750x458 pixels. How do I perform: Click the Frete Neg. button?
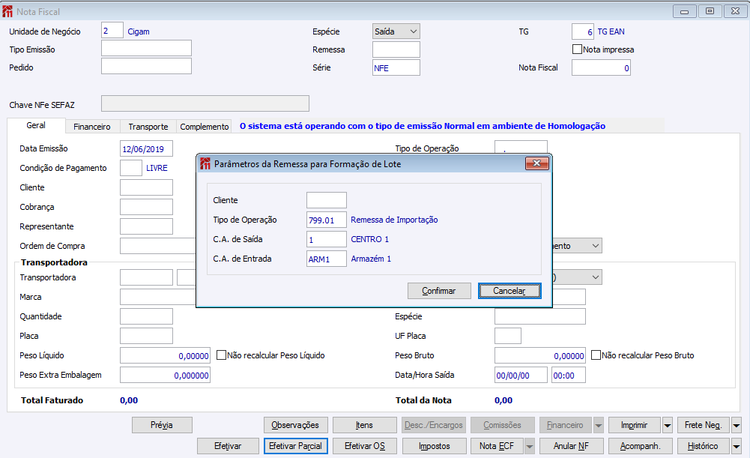704,425
